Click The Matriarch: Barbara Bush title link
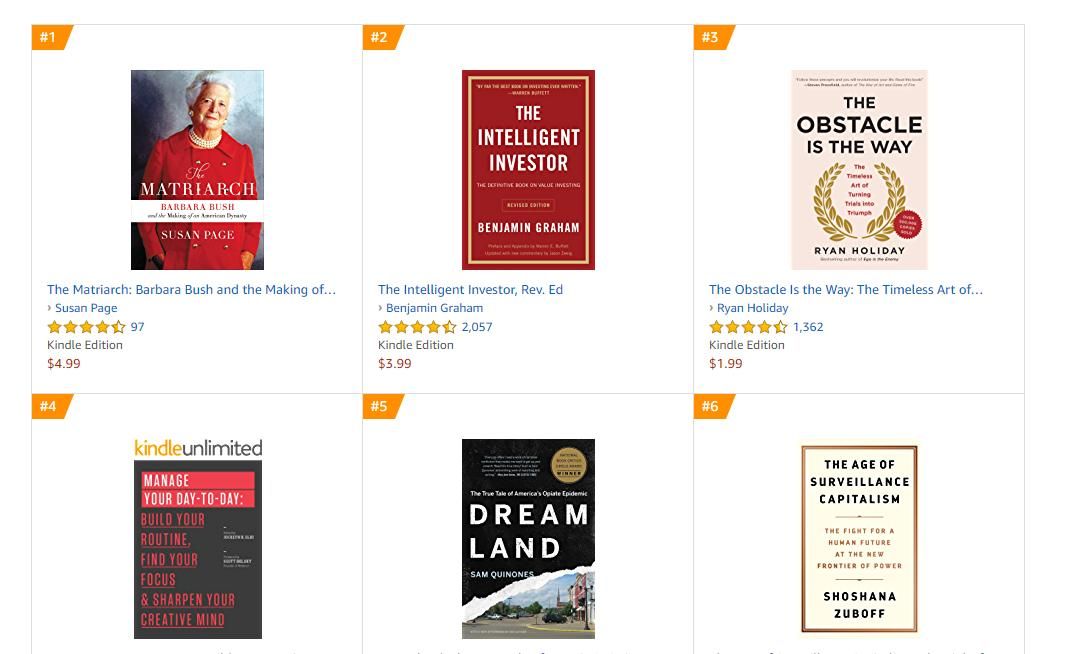 pos(191,290)
